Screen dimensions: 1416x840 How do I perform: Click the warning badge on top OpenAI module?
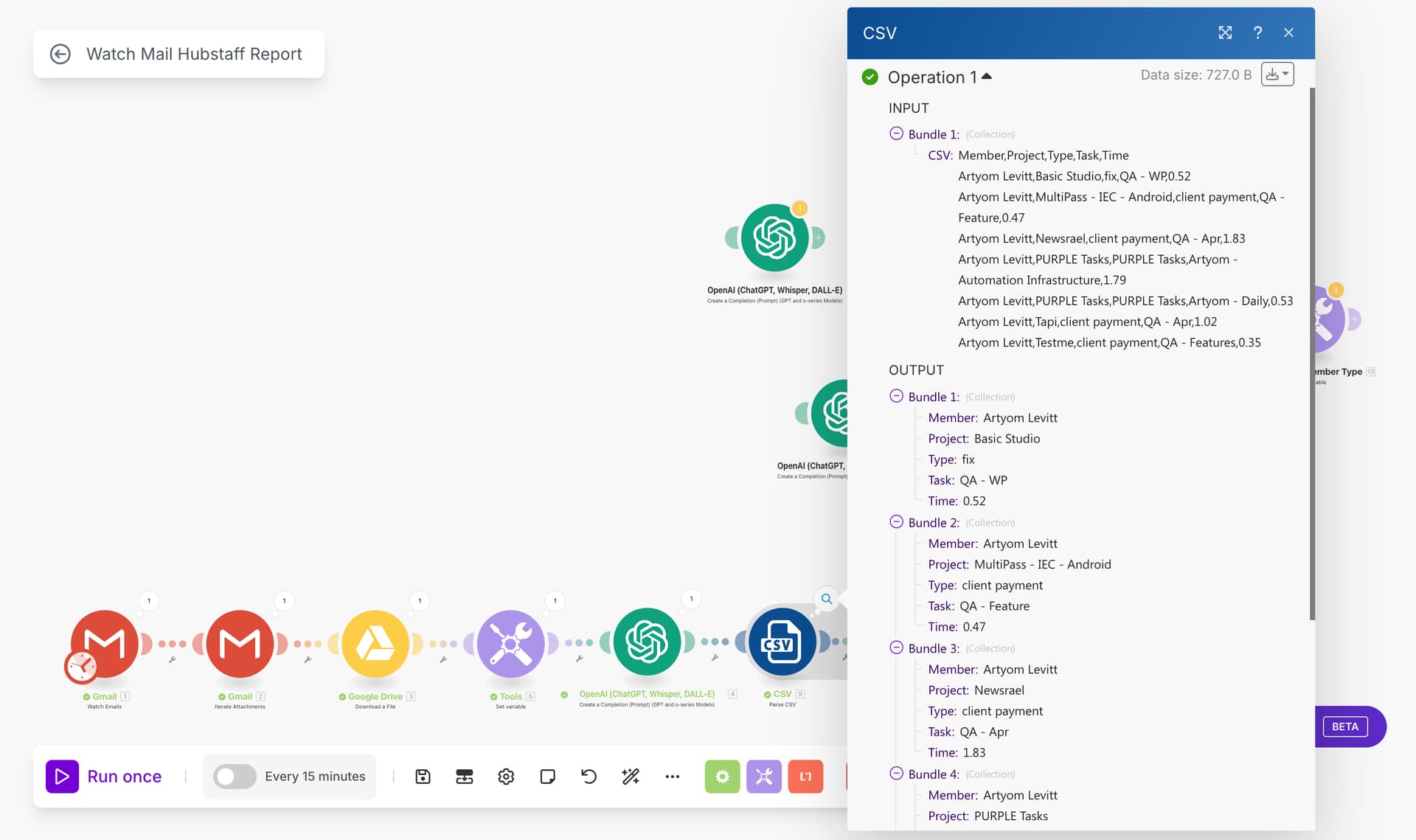click(x=799, y=209)
